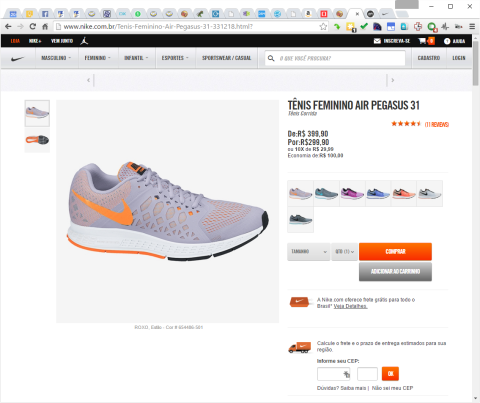
Task: Click the banner left arrow
Action: coord(88,80)
